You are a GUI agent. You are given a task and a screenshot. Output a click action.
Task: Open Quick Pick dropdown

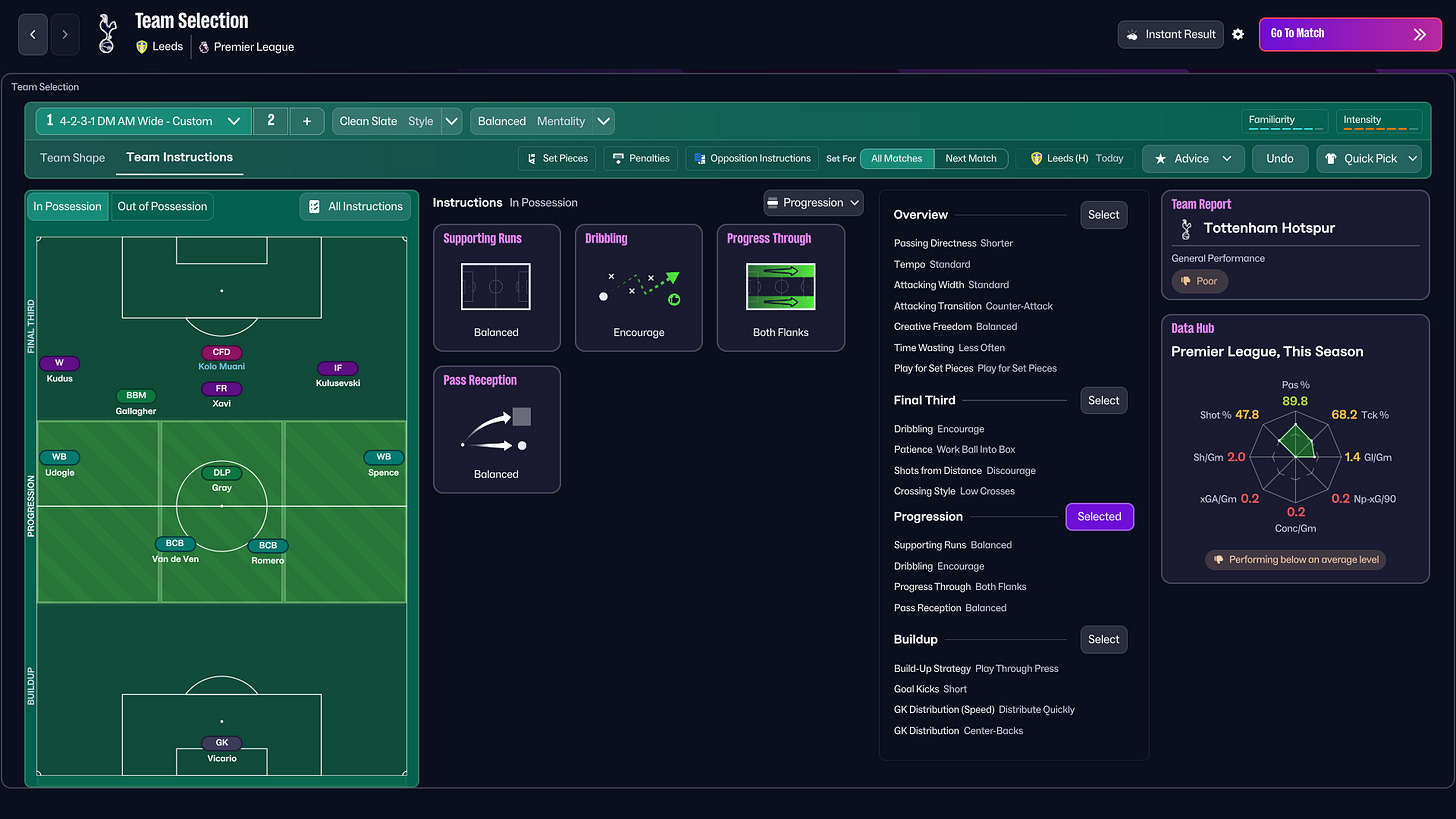coord(1369,158)
